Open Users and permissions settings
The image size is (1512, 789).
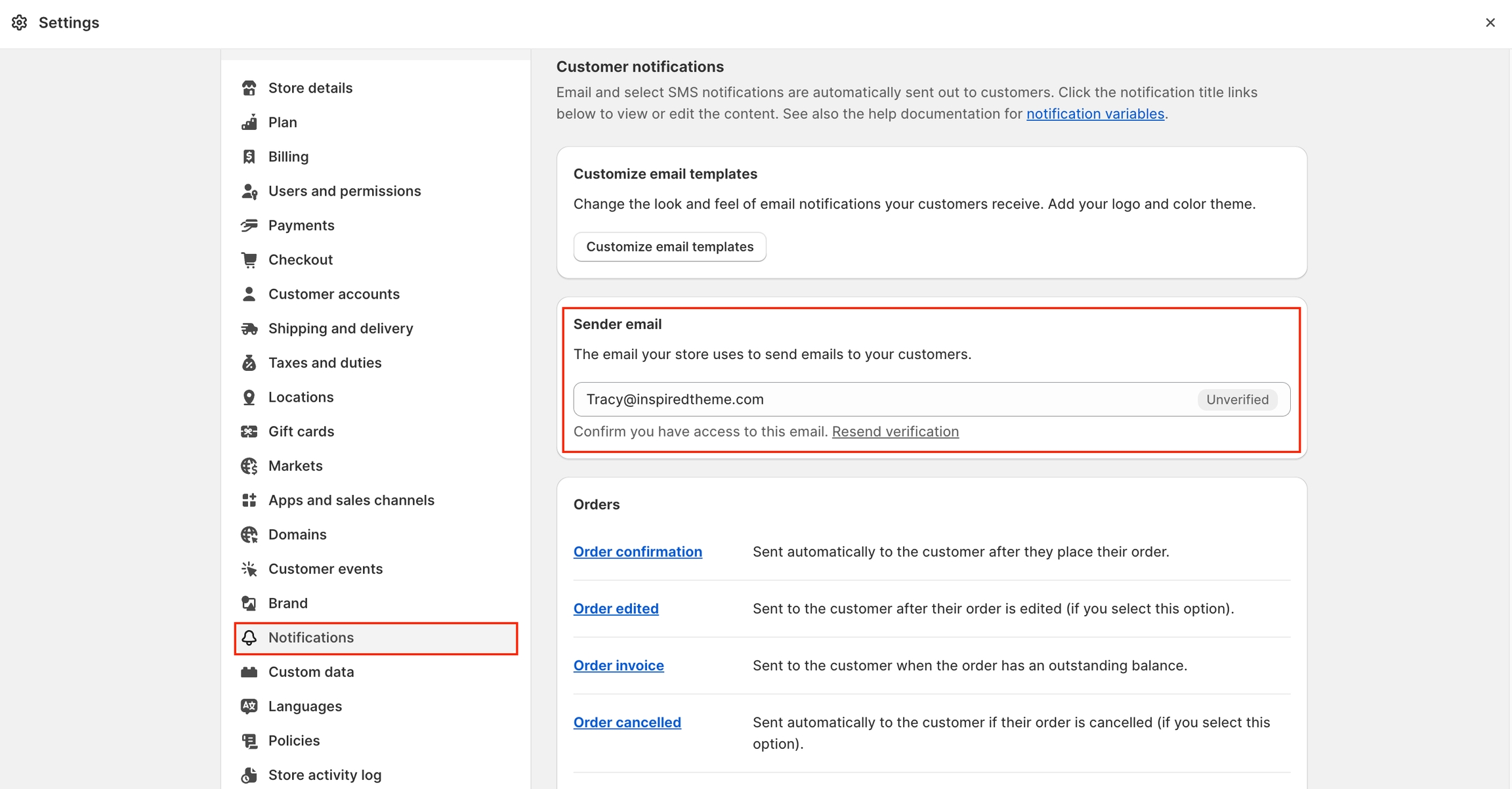[x=344, y=191]
